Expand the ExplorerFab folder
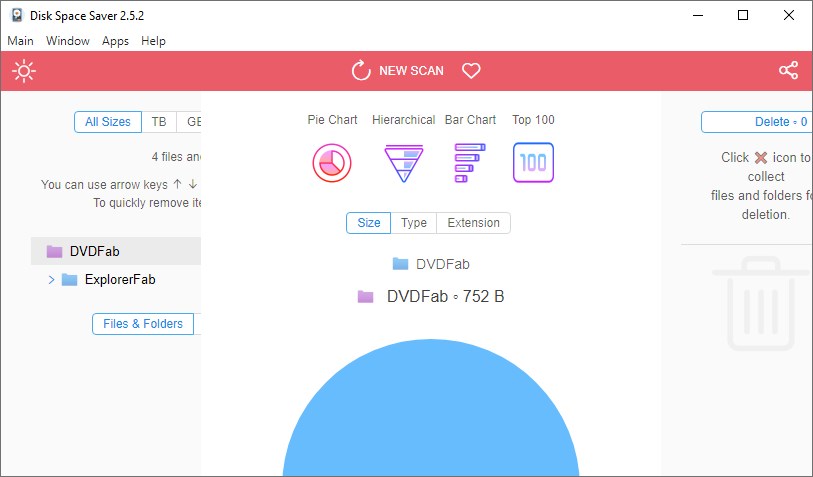Viewport: 813px width, 477px height. (x=51, y=280)
